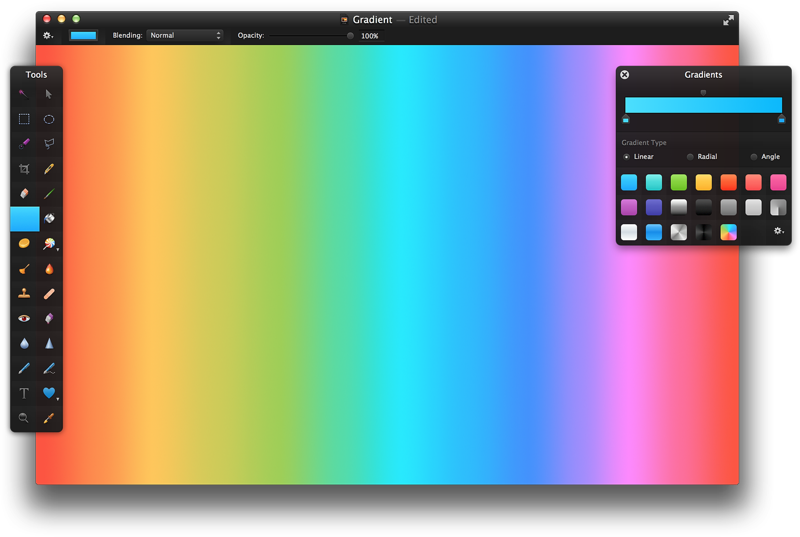The width and height of the screenshot is (800, 537).
Task: Close the Gradients palette
Action: 624,74
